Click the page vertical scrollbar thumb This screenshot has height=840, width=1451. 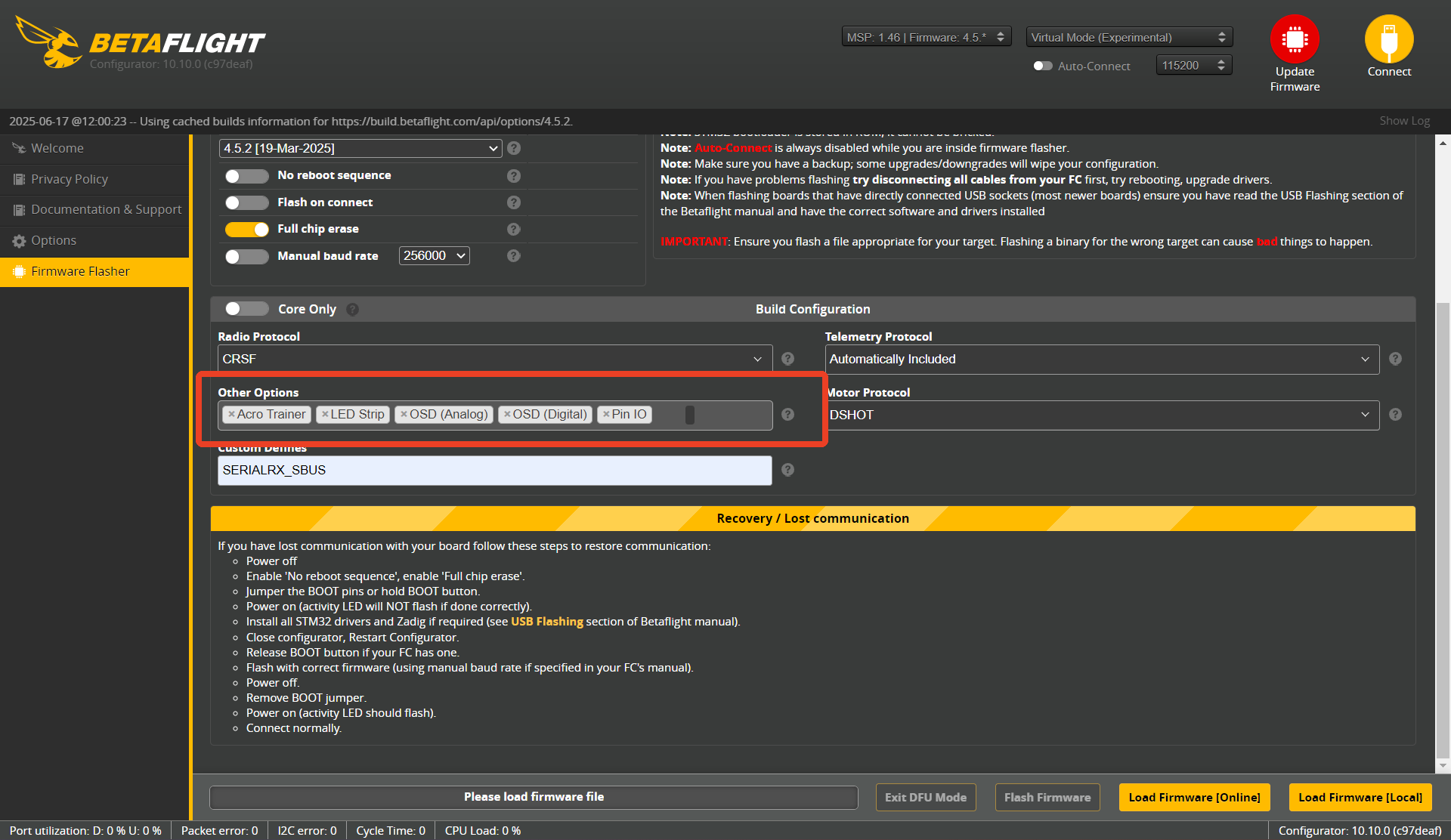(x=1443, y=530)
